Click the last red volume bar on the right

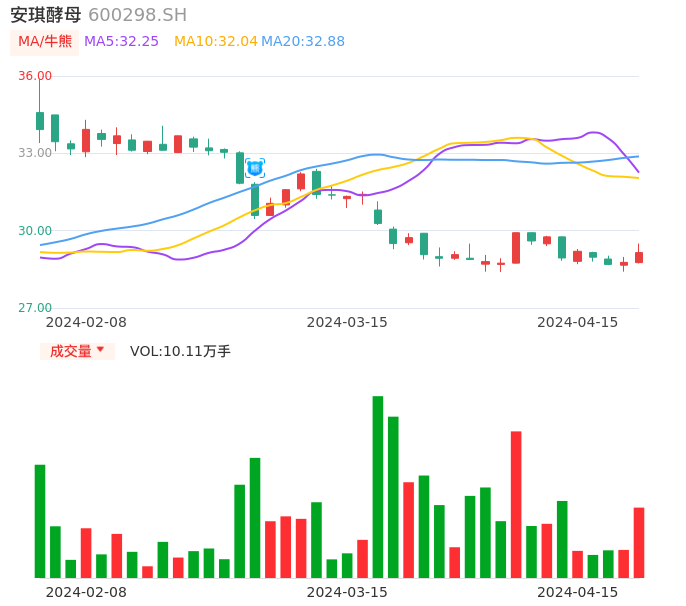click(x=639, y=542)
